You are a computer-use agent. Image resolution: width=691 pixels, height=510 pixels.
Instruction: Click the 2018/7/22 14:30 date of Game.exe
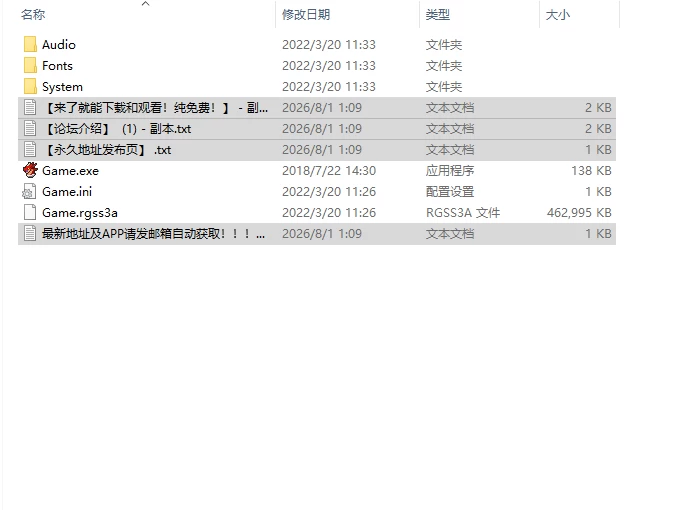point(329,171)
